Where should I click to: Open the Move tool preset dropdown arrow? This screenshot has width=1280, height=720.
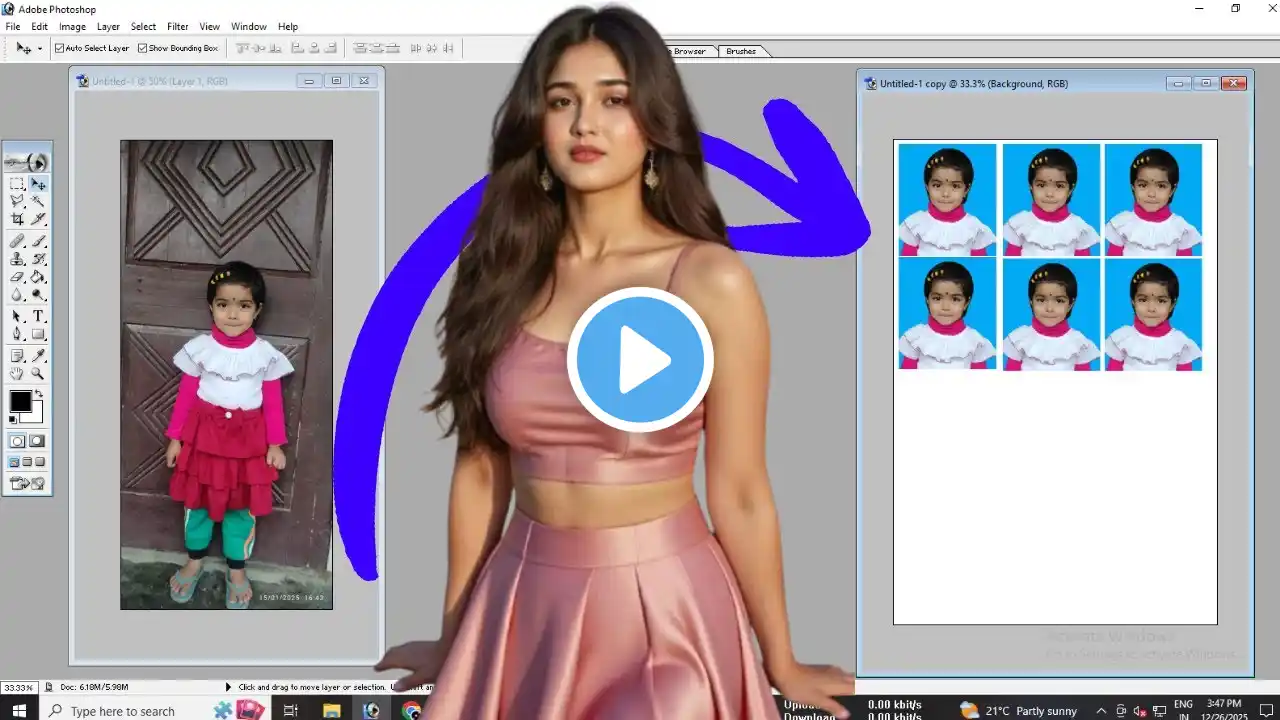(40, 48)
